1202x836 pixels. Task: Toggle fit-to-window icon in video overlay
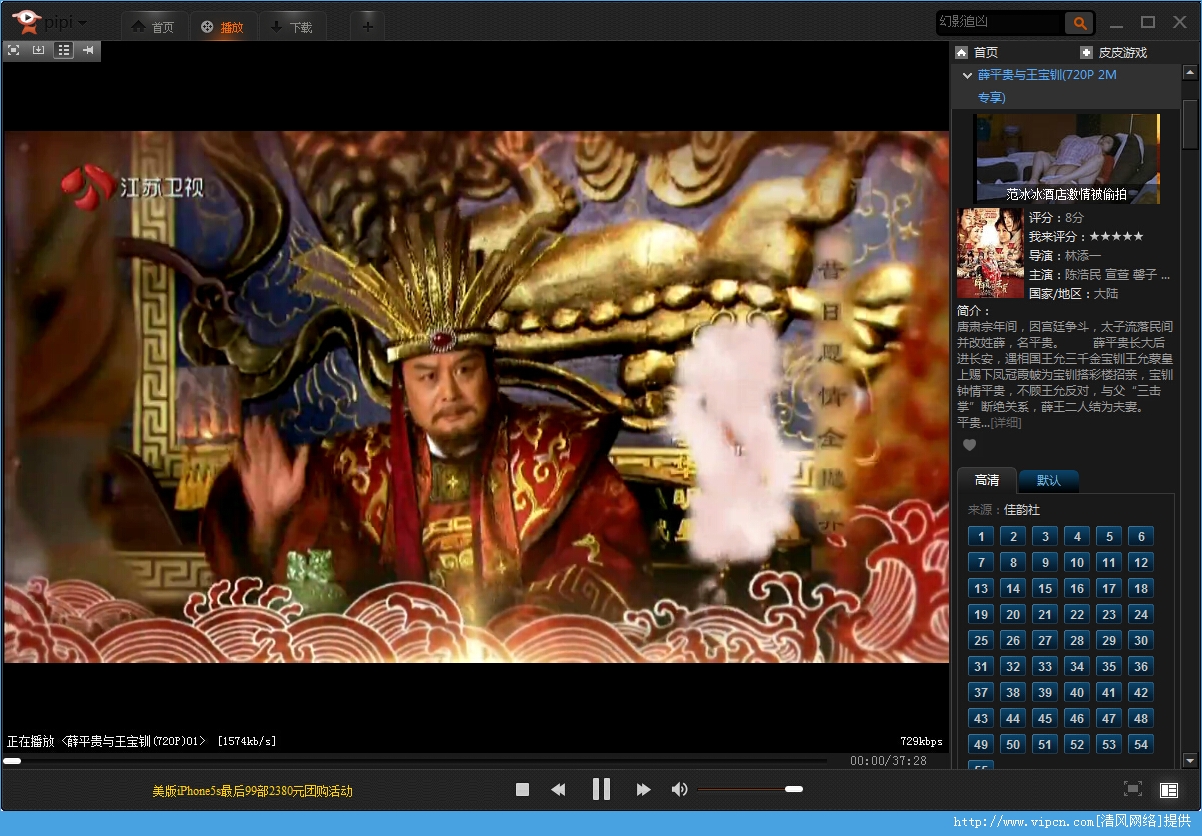coord(13,50)
